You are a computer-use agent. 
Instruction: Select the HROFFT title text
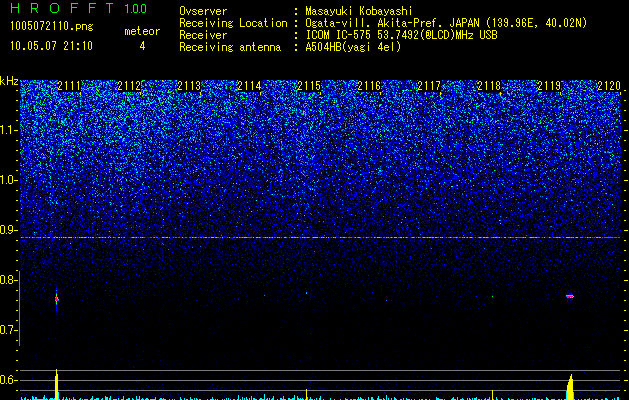[x=62, y=8]
